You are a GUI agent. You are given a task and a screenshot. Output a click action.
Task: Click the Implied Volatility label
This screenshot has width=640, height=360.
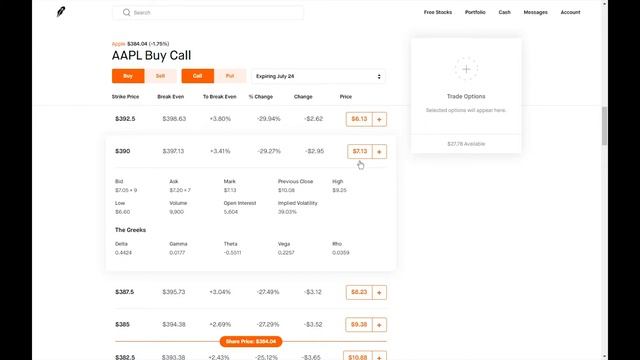click(x=298, y=203)
